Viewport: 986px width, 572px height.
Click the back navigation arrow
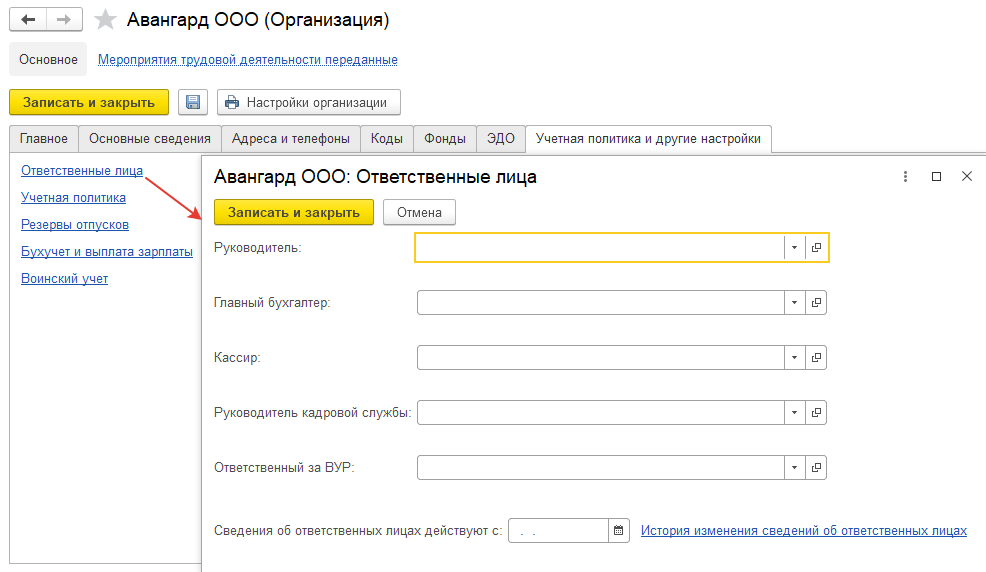click(x=28, y=19)
